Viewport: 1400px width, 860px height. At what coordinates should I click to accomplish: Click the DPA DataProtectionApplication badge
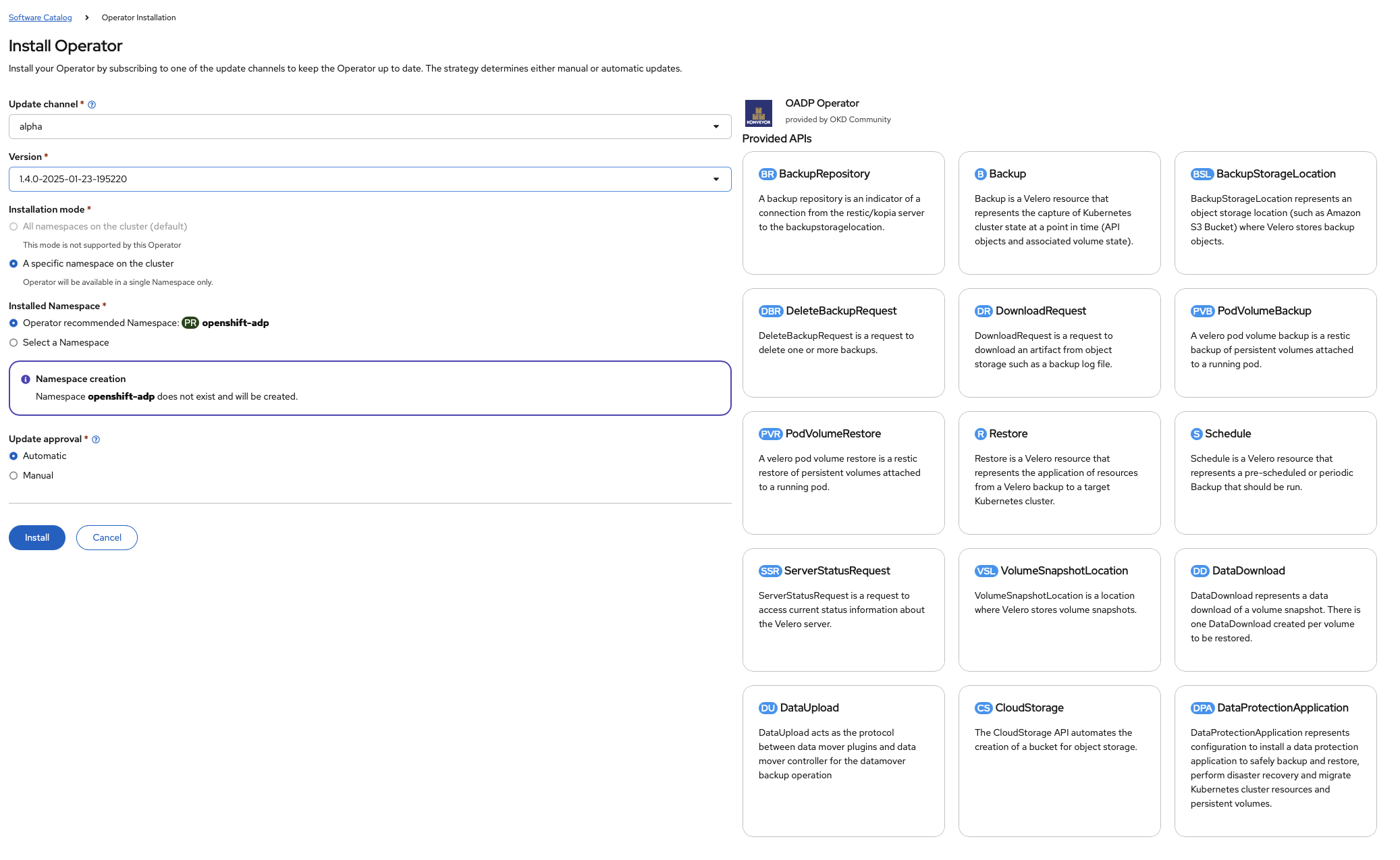tap(1202, 708)
